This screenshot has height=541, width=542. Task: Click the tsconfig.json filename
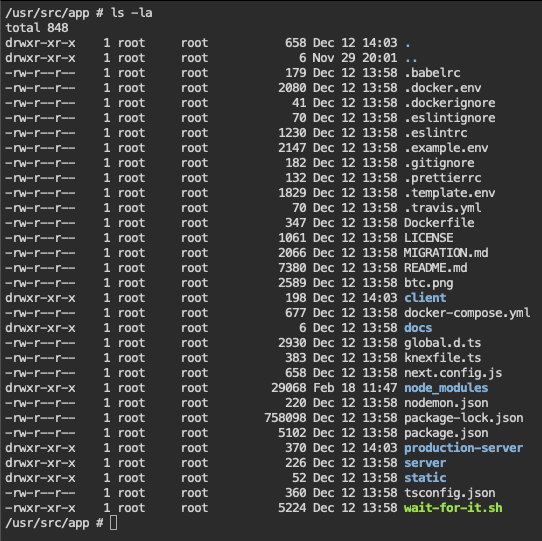(450, 493)
